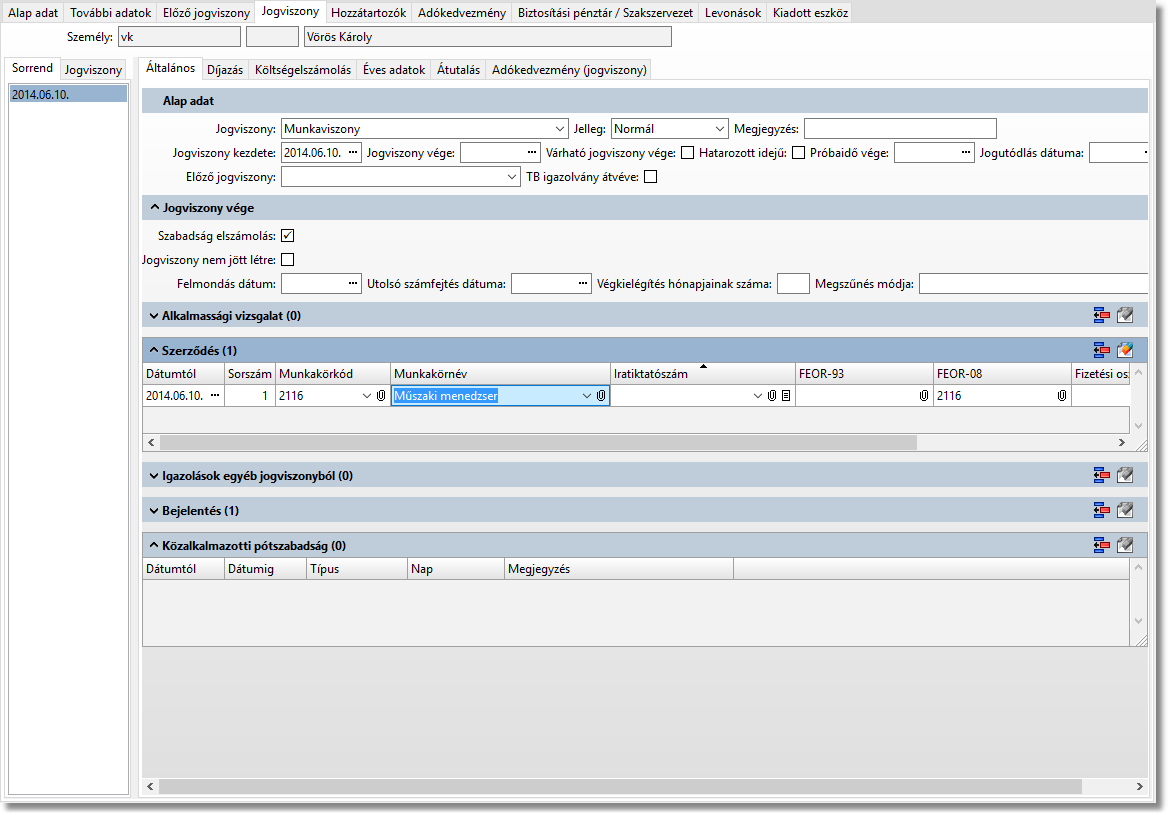Image resolution: width=1168 pixels, height=815 pixels.
Task: Click the Munkakörnév column header to sort
Action: coord(500,373)
